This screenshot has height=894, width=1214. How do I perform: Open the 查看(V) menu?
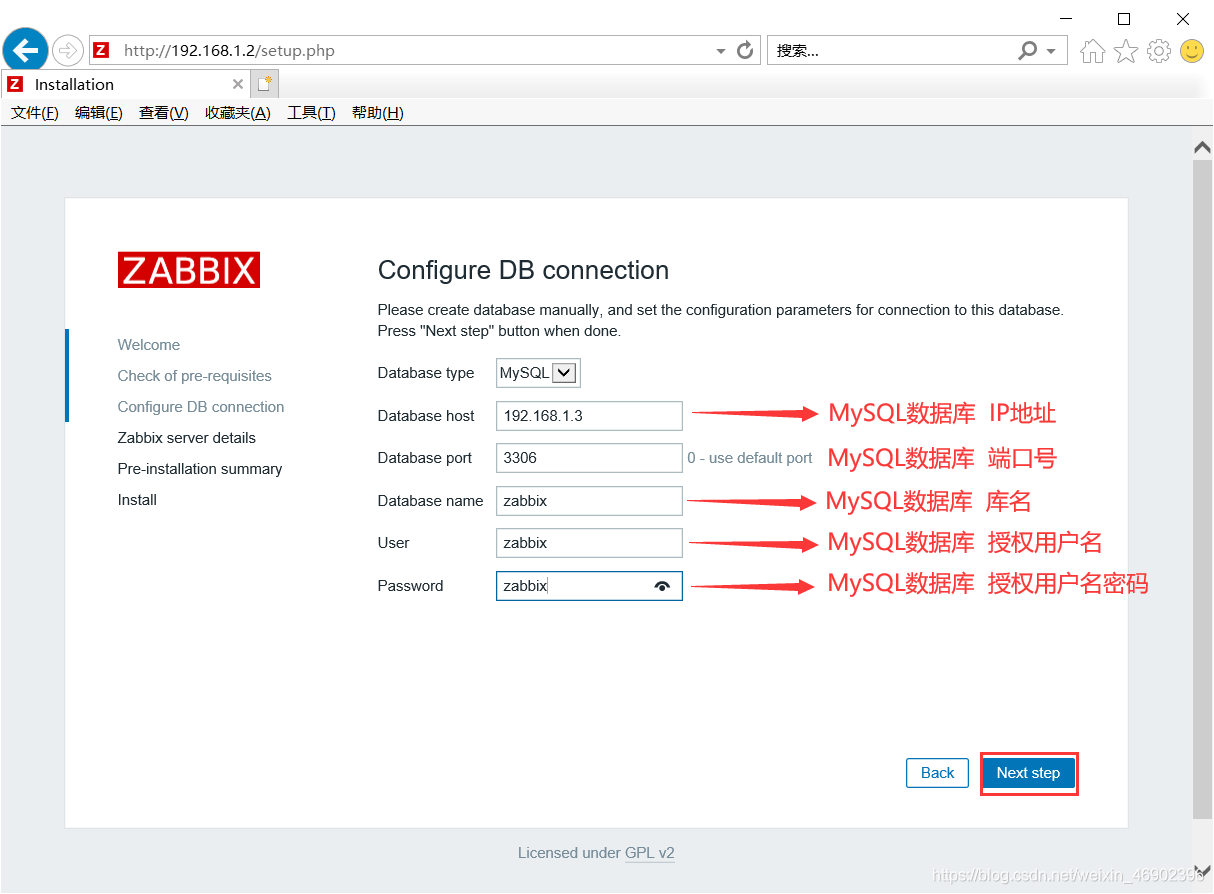point(164,113)
